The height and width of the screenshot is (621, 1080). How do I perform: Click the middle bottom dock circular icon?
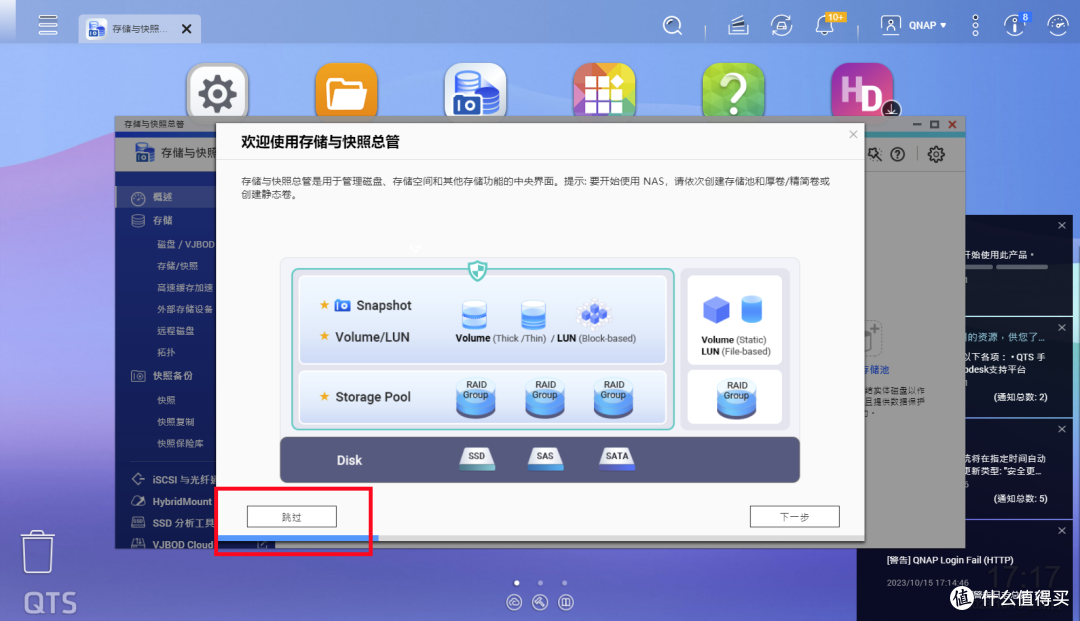click(540, 602)
